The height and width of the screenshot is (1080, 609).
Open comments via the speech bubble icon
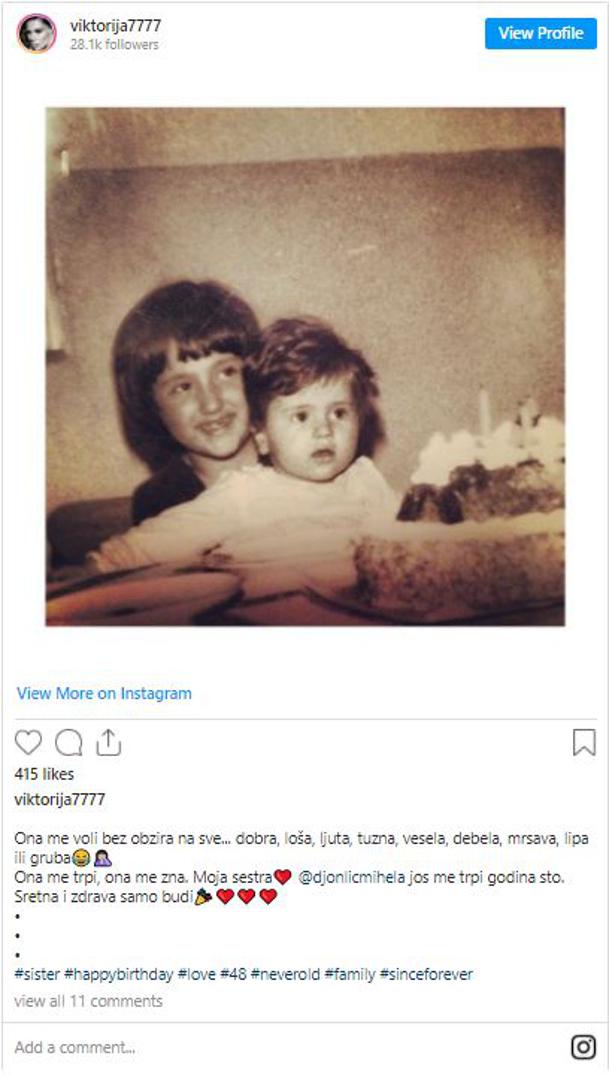(69, 742)
